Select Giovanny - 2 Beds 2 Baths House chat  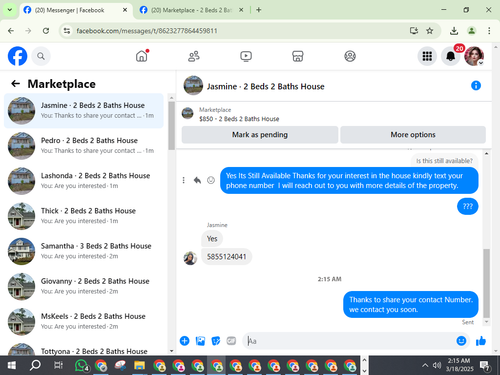click(84, 286)
